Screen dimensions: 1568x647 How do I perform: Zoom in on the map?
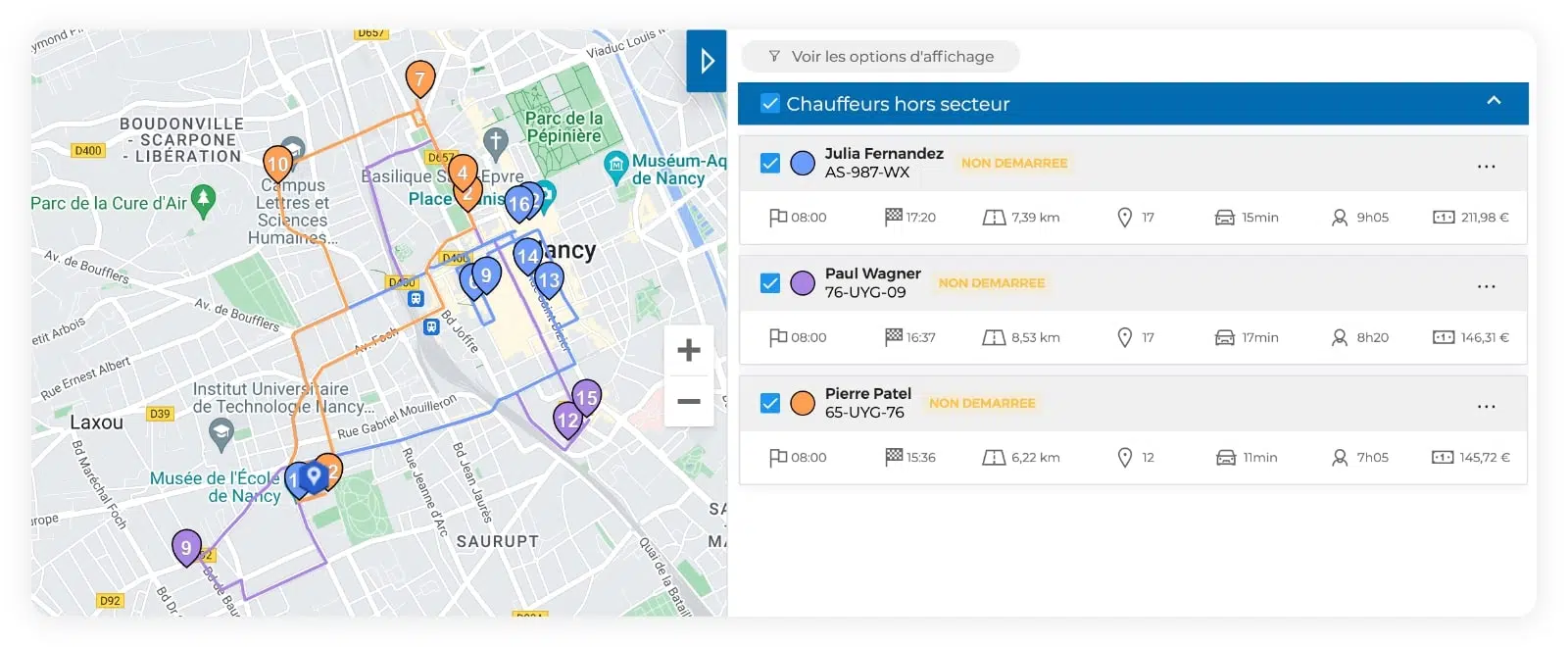(689, 350)
